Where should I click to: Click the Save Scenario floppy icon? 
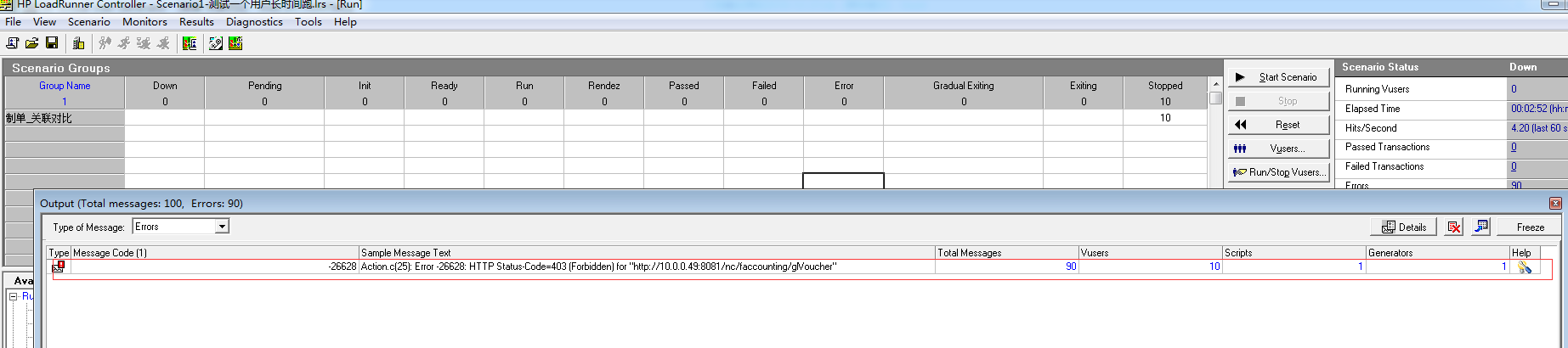click(x=52, y=43)
